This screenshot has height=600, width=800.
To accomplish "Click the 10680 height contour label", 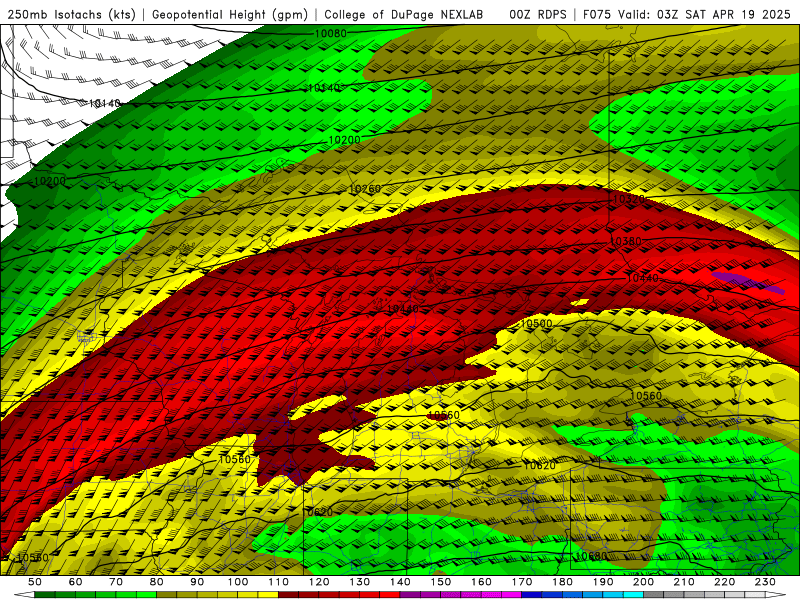I will point(591,556).
